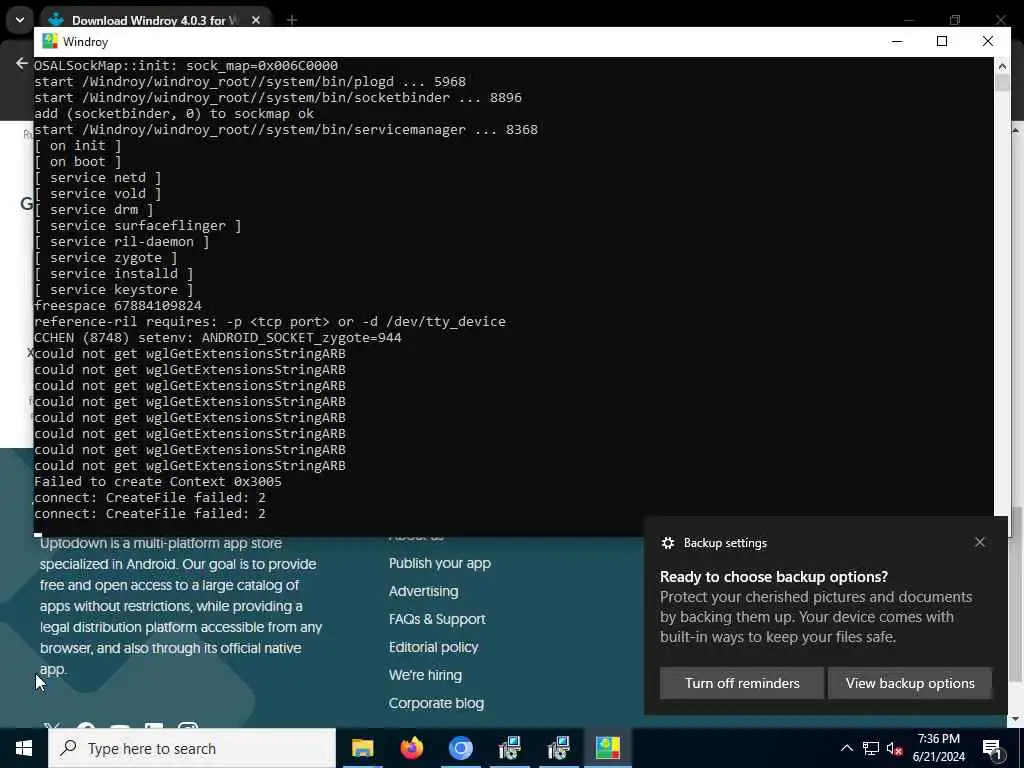1024x768 pixels.
Task: Dismiss the Backup settings notification
Action: [x=980, y=542]
